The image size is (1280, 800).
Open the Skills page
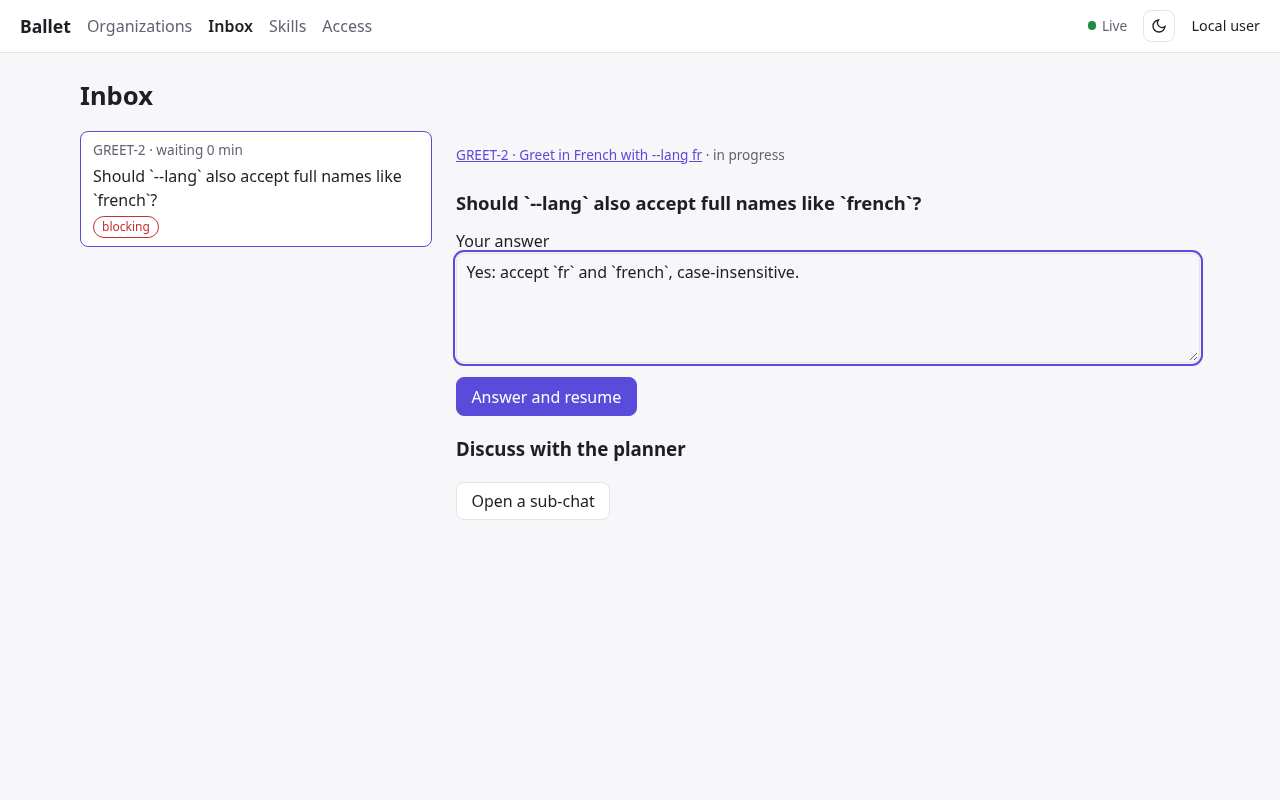pos(287,26)
